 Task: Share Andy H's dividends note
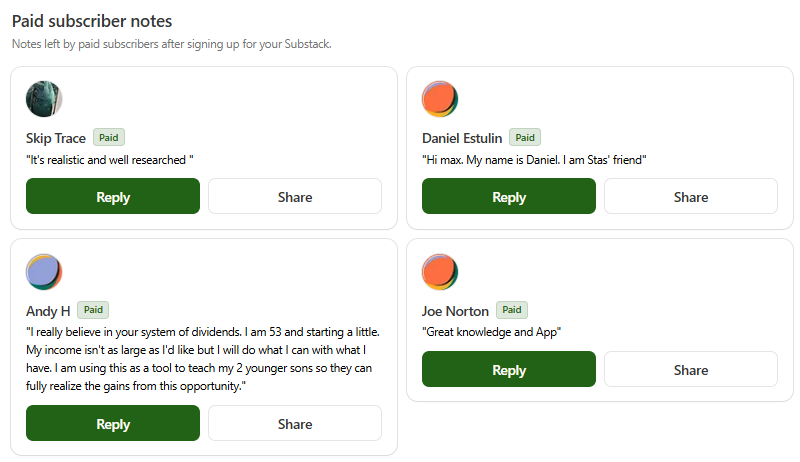click(x=295, y=424)
